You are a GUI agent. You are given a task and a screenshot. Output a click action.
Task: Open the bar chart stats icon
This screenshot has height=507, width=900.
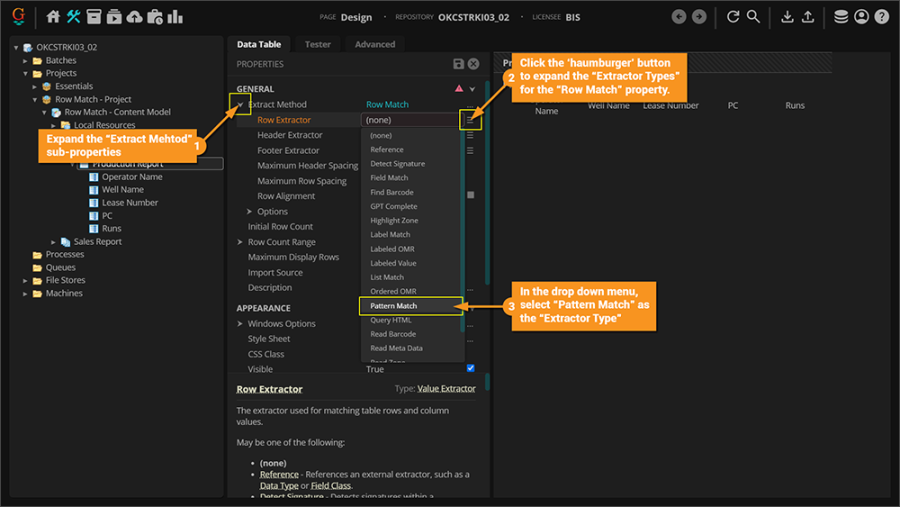pos(175,17)
